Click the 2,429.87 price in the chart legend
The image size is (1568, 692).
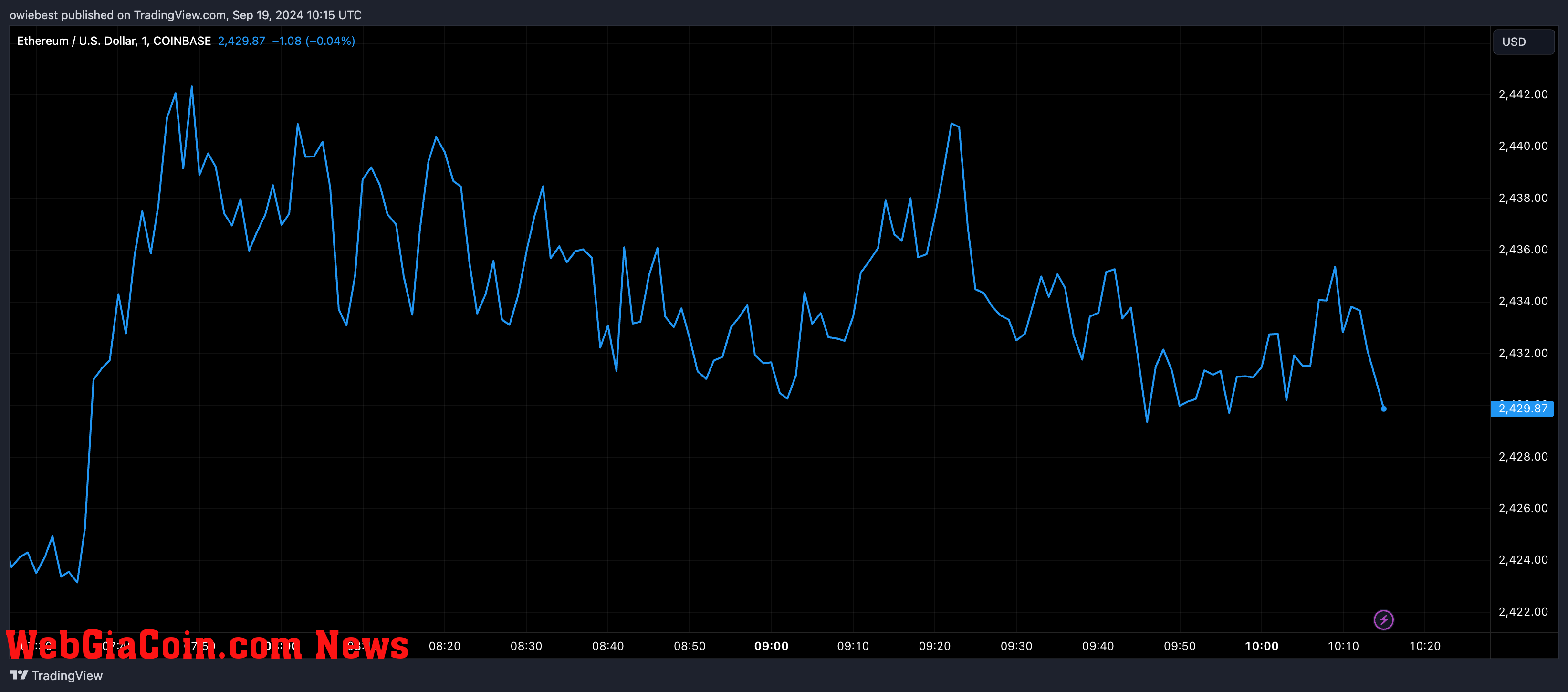(x=241, y=41)
